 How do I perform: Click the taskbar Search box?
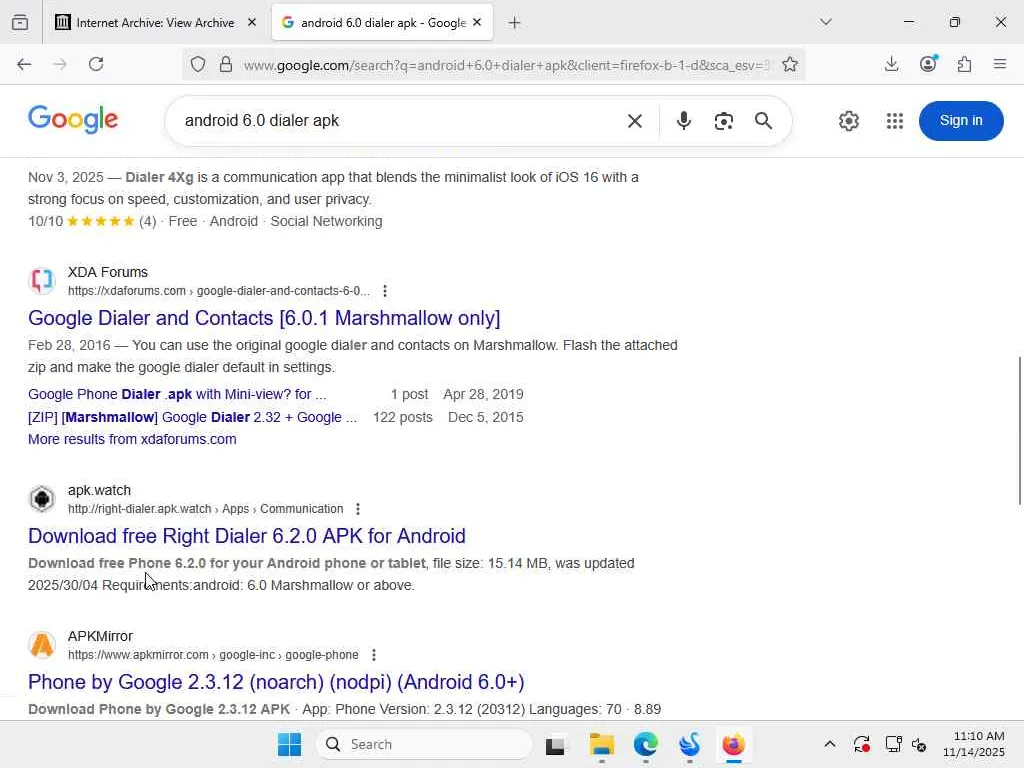pyautogui.click(x=424, y=744)
